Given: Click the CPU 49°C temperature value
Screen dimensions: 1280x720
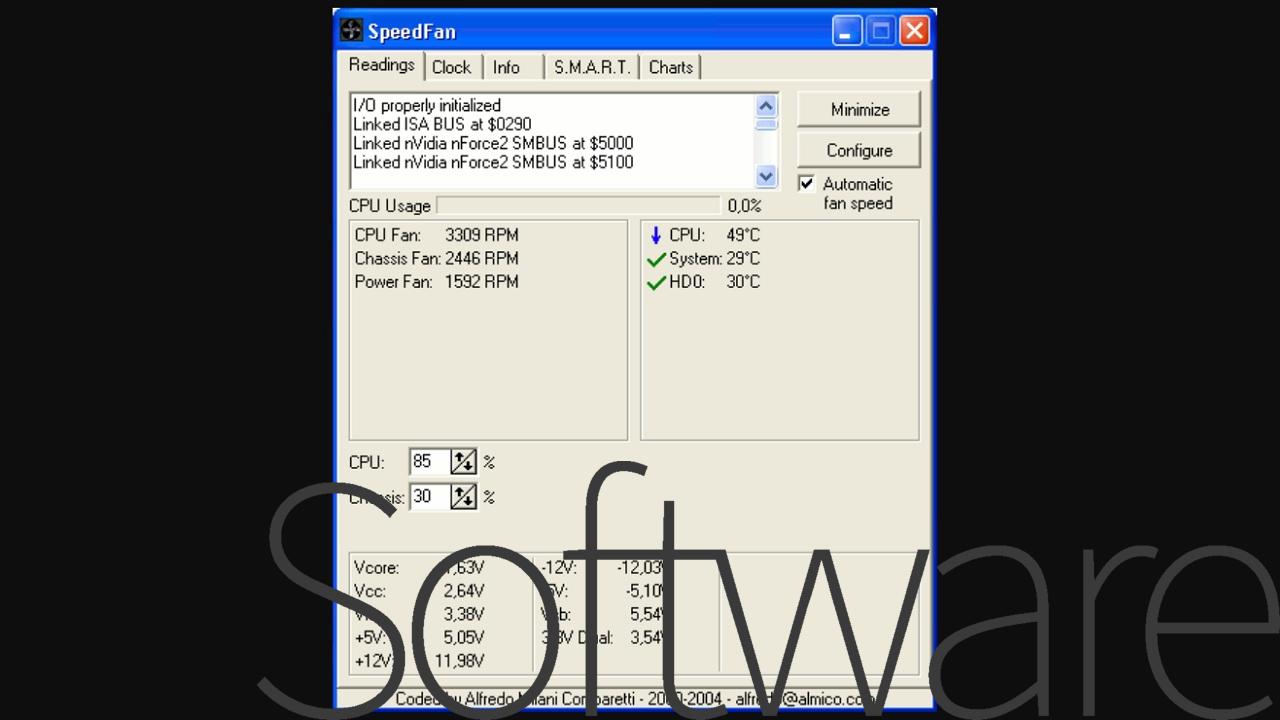Looking at the screenshot, I should tap(743, 235).
